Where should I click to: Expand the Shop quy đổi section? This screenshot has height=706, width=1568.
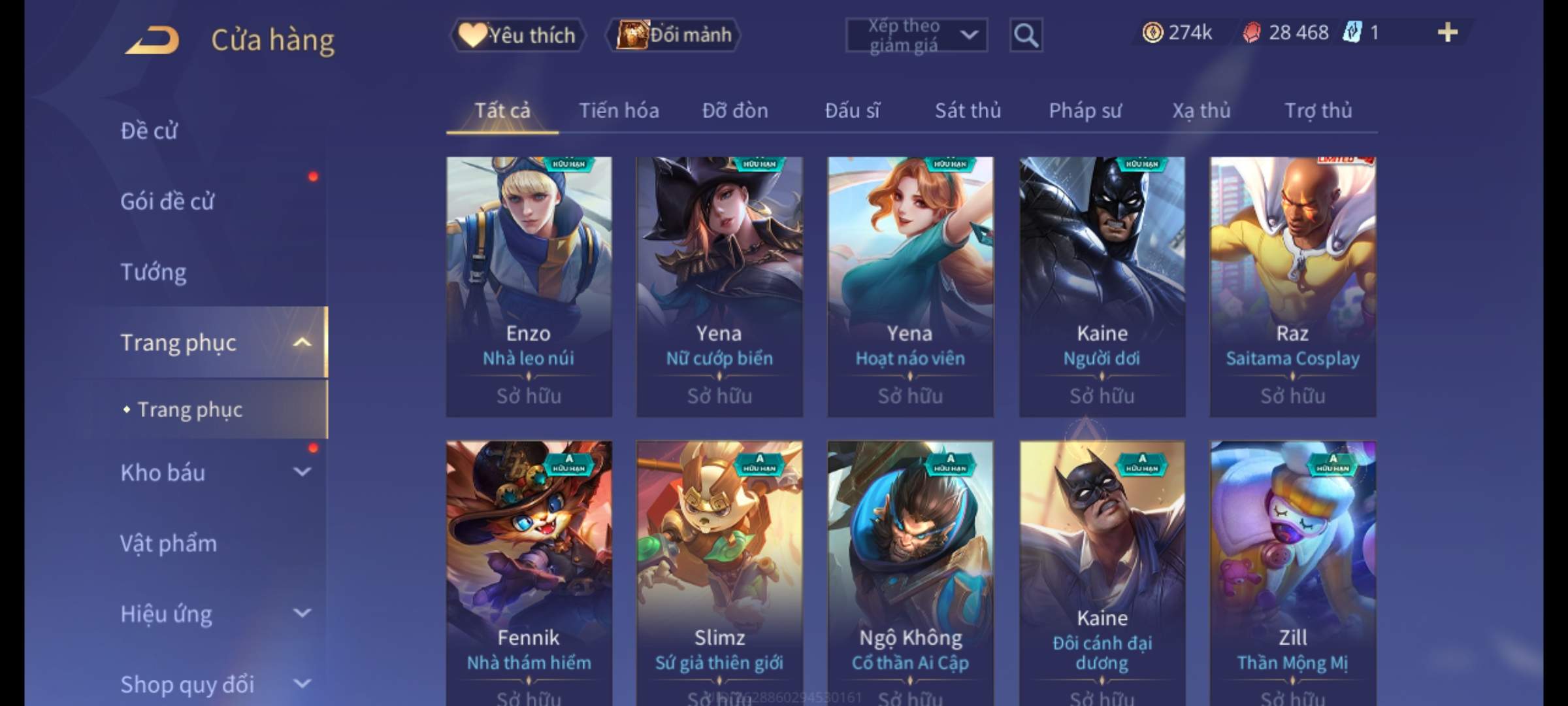[x=302, y=684]
